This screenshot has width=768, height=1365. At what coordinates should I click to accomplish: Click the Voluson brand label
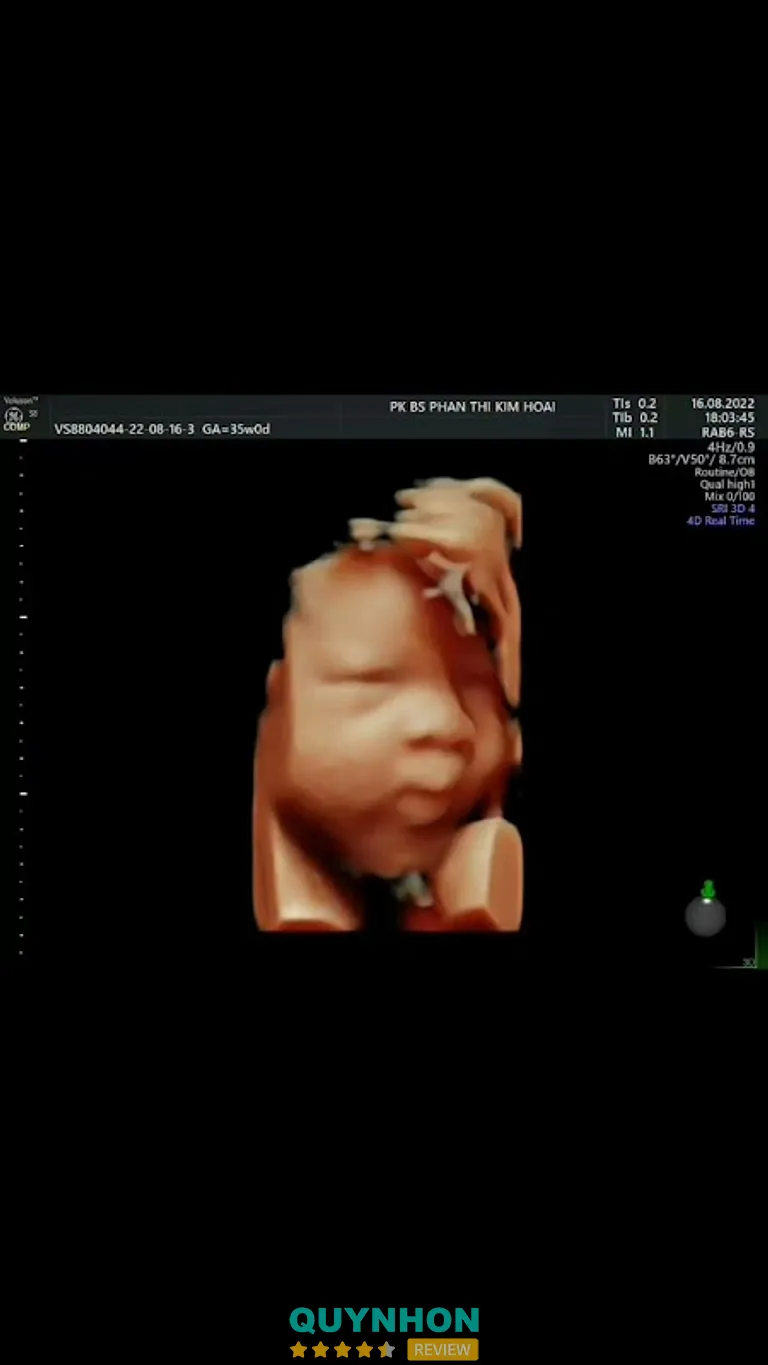[18, 400]
